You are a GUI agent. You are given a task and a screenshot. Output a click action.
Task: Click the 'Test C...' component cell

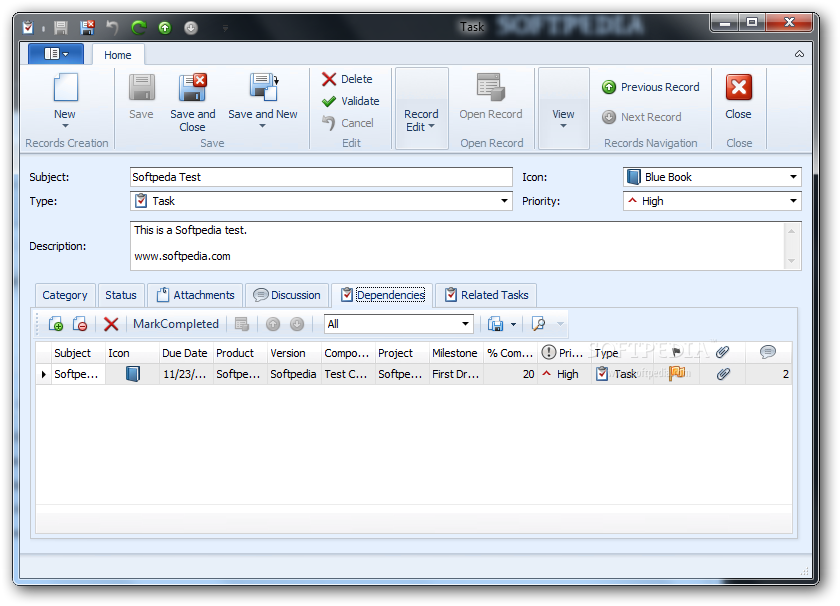[x=348, y=374]
